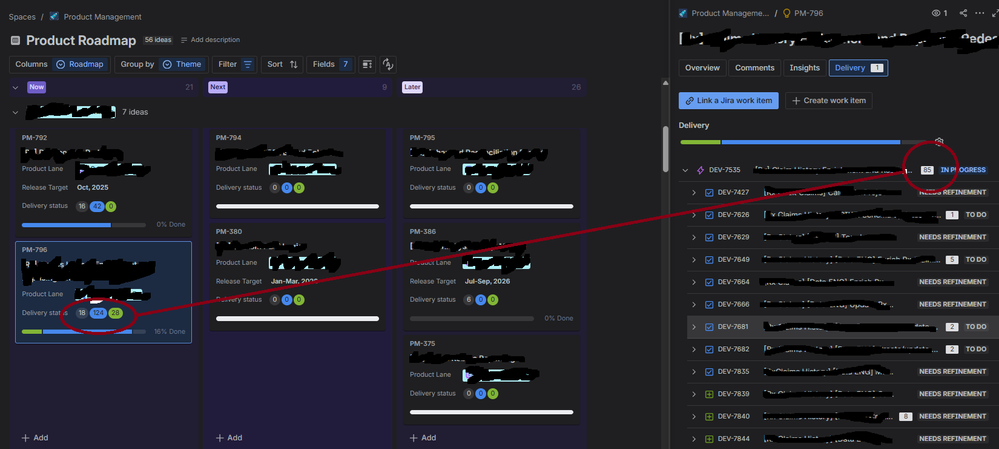The width and height of the screenshot is (999, 449).
Task: Expand the DEV-7835 work item row
Action: (x=694, y=371)
